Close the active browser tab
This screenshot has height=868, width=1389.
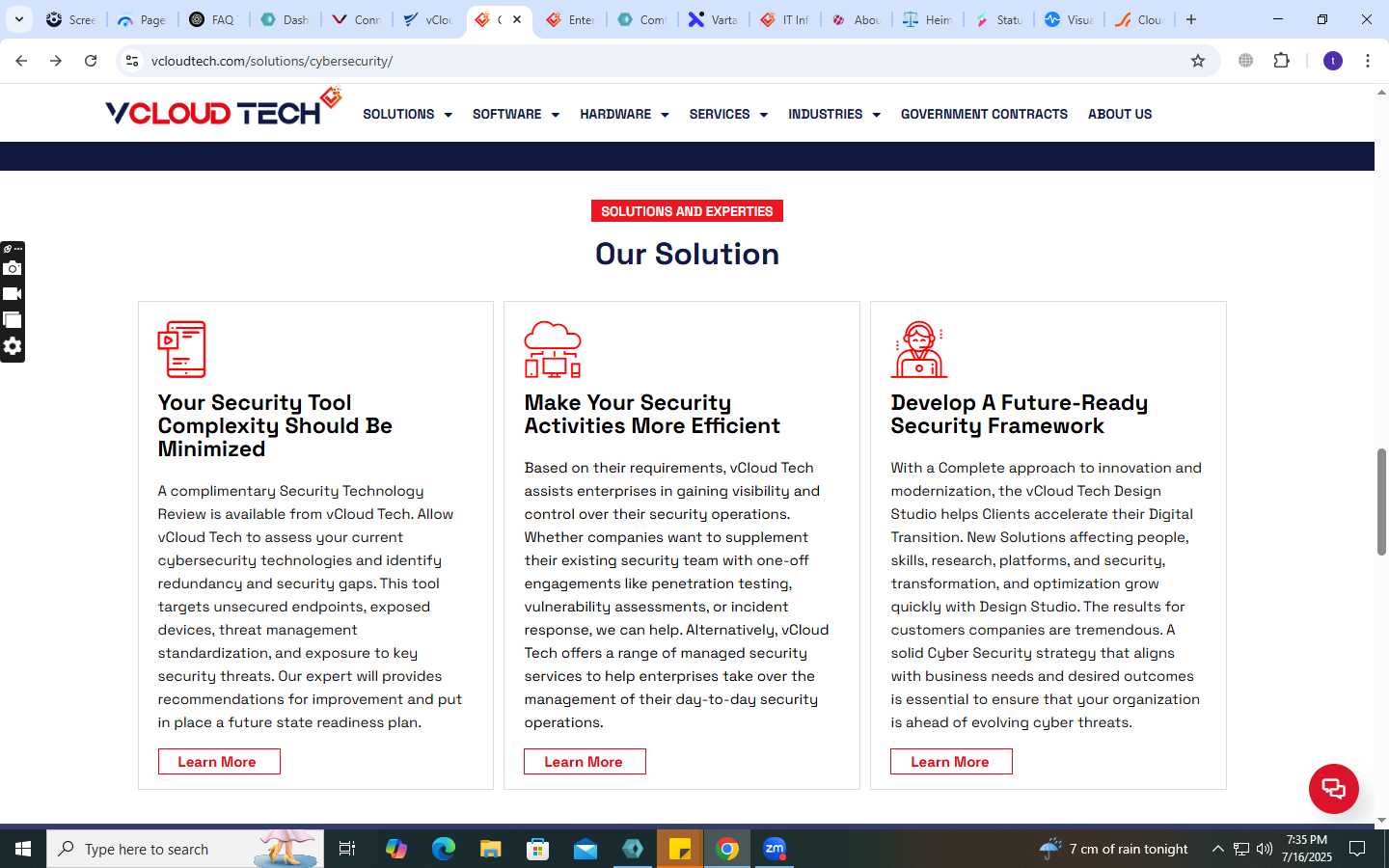[517, 19]
